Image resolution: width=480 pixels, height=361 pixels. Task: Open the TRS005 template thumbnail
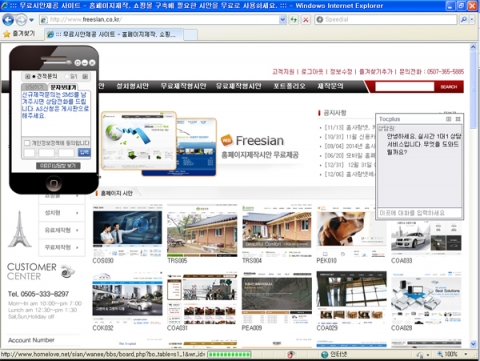click(x=202, y=231)
